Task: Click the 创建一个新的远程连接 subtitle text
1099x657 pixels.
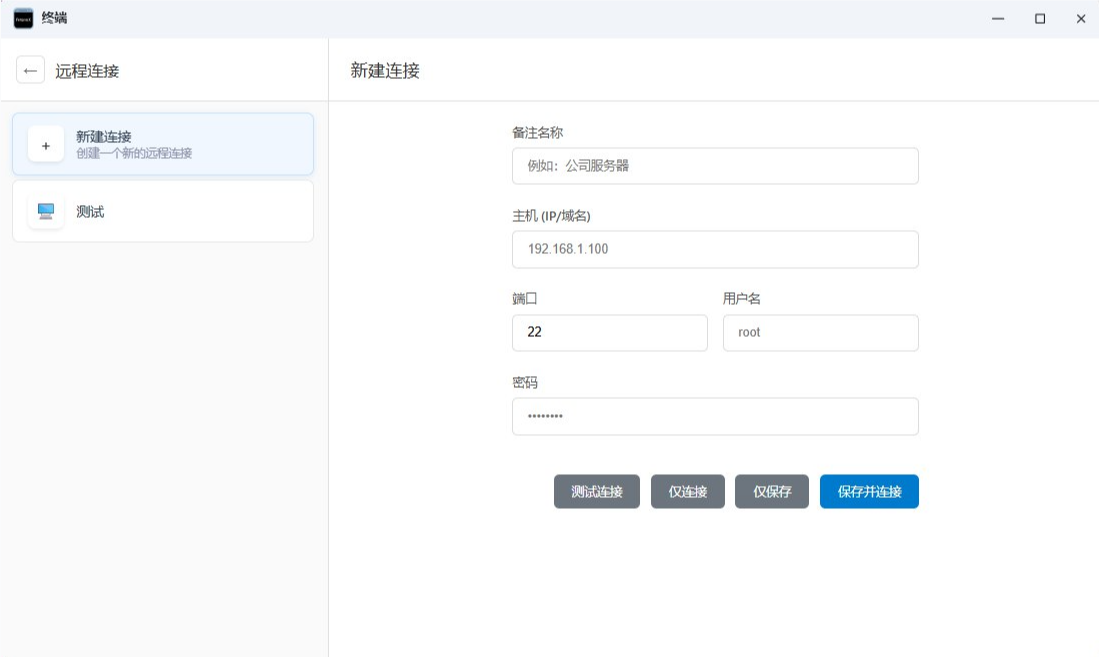Action: coord(134,154)
